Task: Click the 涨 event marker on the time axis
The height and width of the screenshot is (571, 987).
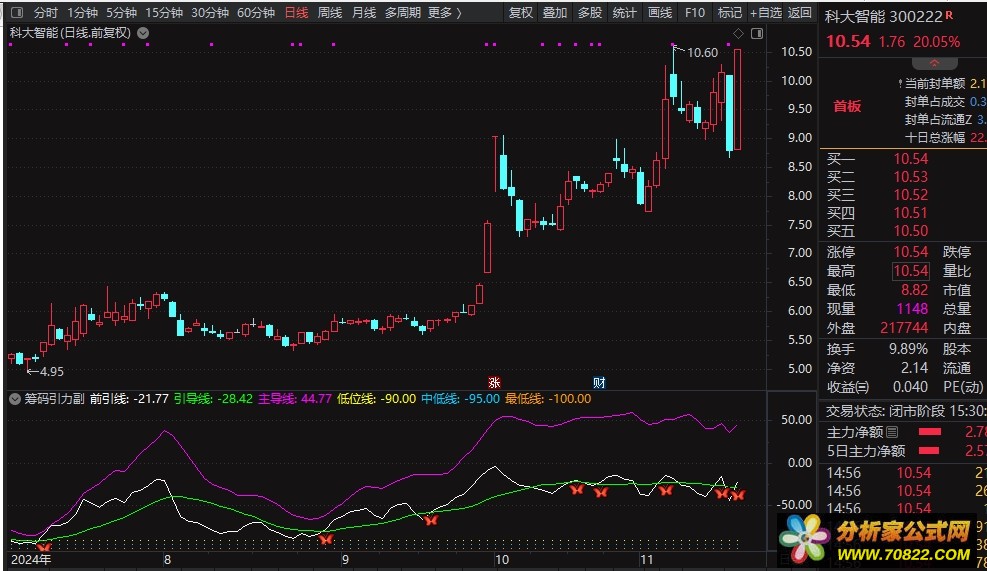Action: click(494, 383)
